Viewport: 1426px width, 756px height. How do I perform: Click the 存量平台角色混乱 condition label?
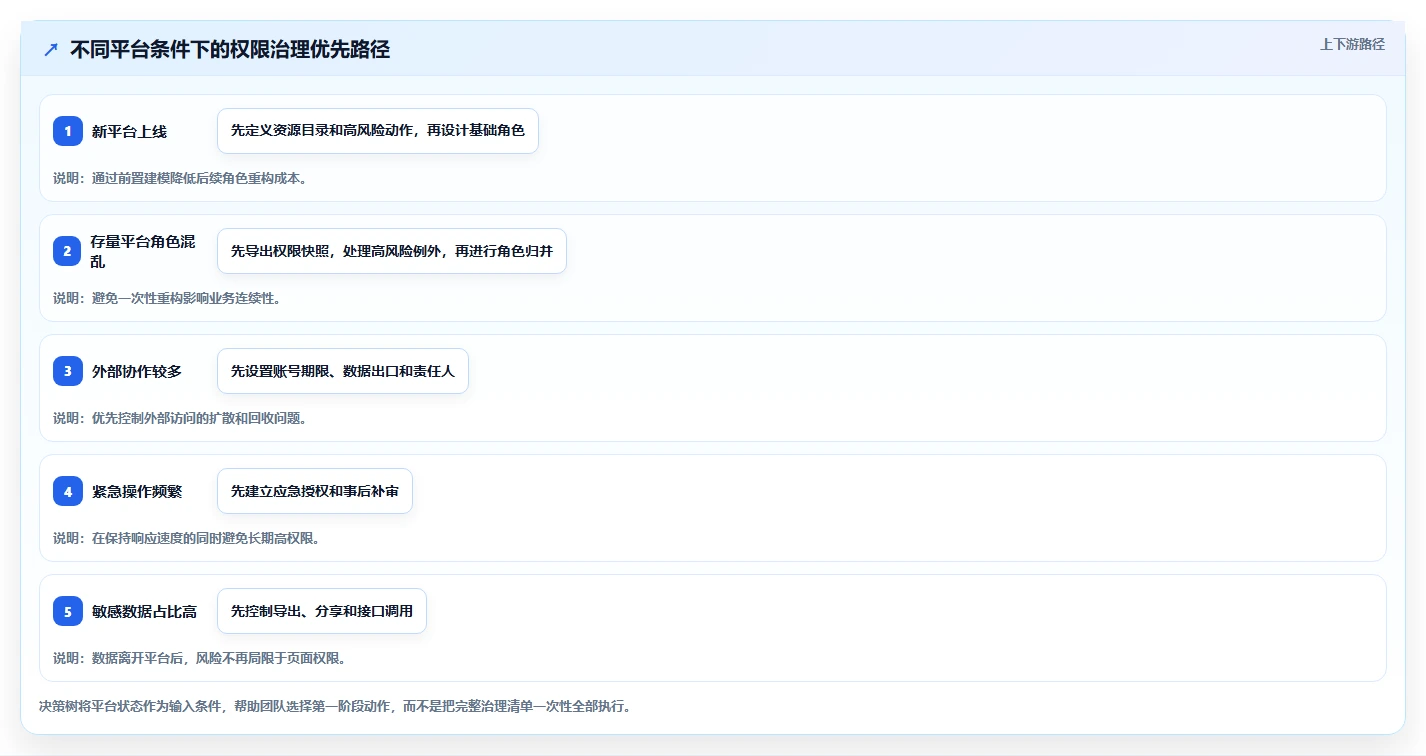[143, 251]
